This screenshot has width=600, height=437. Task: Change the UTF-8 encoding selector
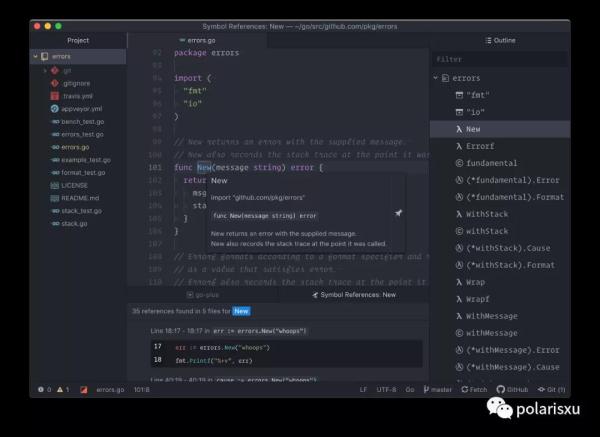pos(386,390)
